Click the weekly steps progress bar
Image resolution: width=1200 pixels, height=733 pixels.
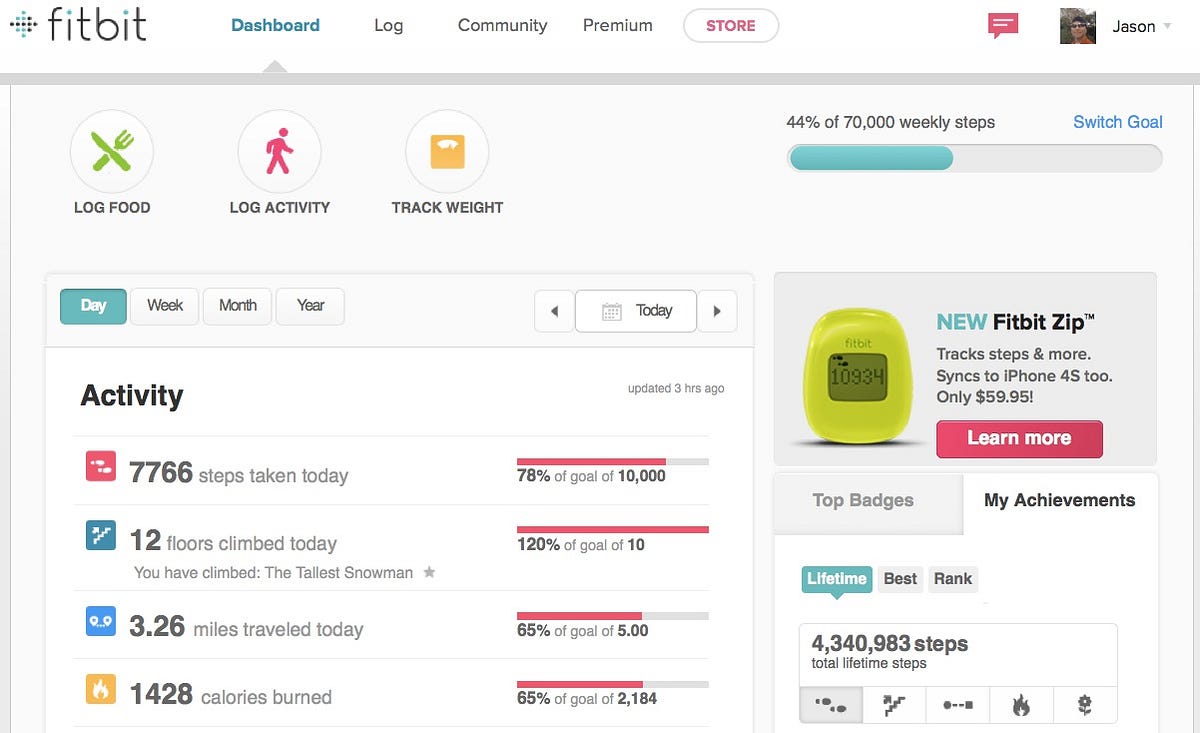(975, 158)
